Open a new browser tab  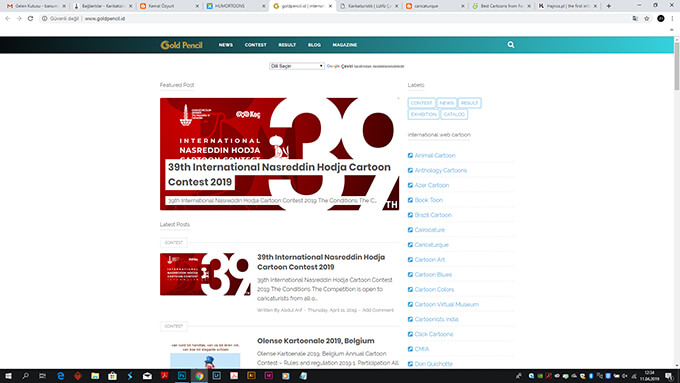pyautogui.click(x=608, y=6)
